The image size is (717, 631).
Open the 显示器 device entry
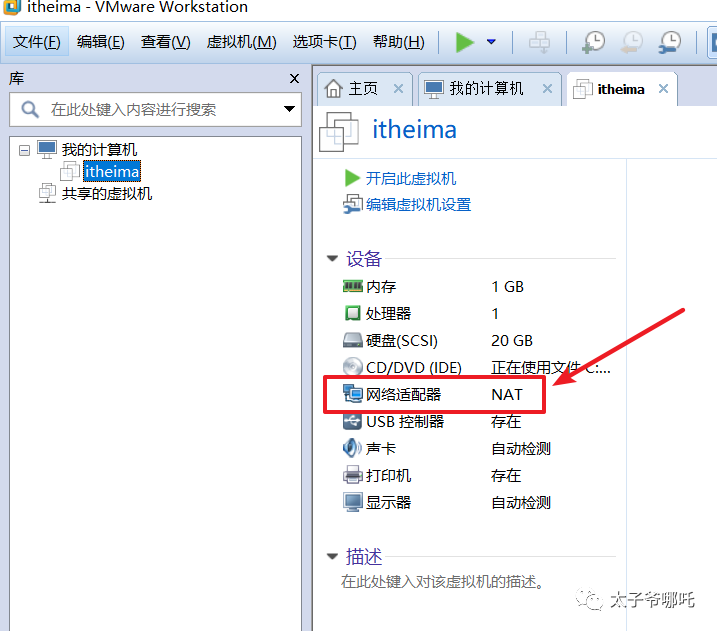click(388, 503)
